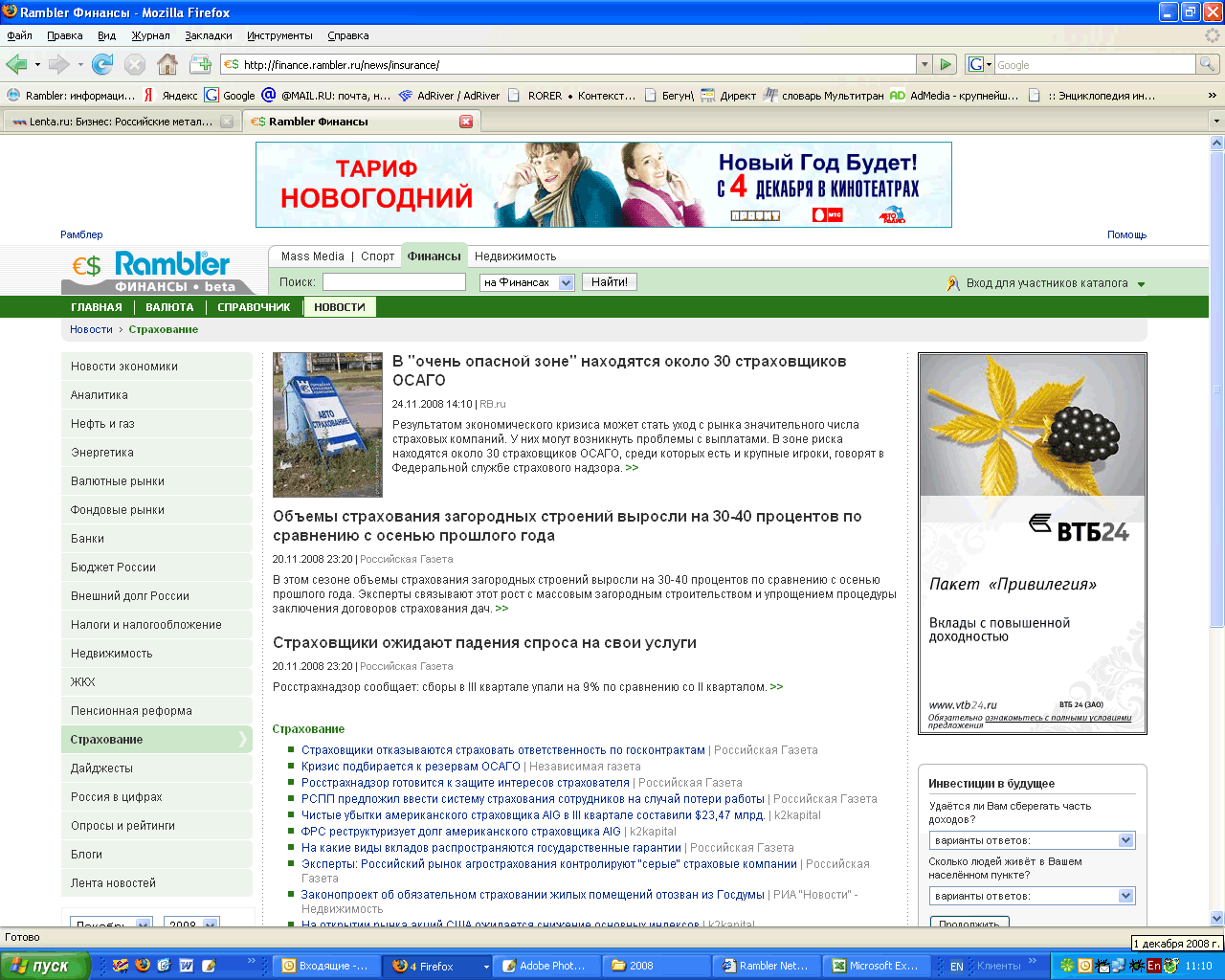Click the Новости breadcrumb link
Image resolution: width=1225 pixels, height=980 pixels.
point(91,329)
